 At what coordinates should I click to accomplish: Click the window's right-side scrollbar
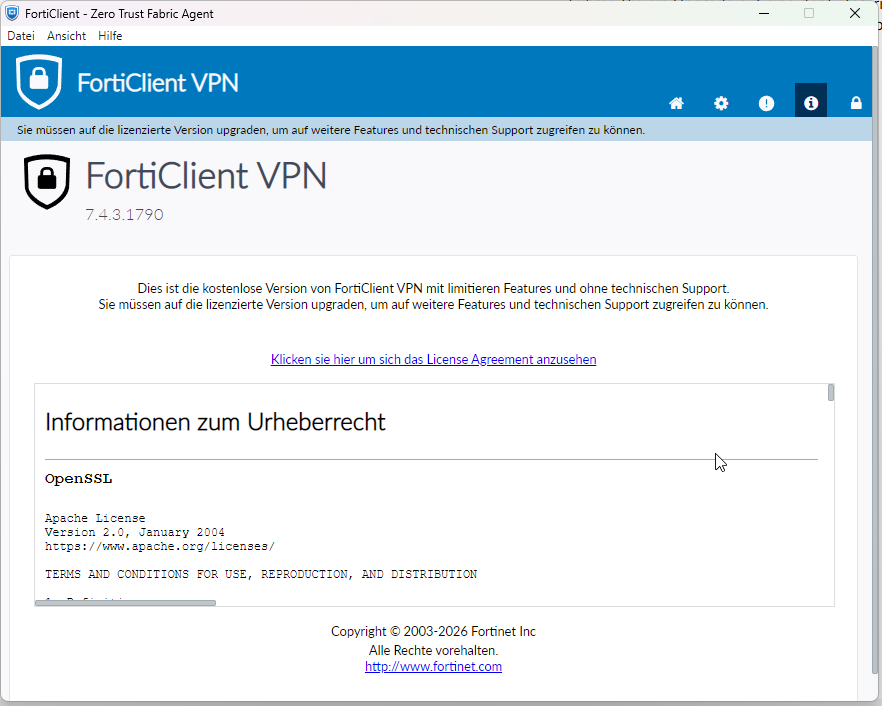coord(875,360)
